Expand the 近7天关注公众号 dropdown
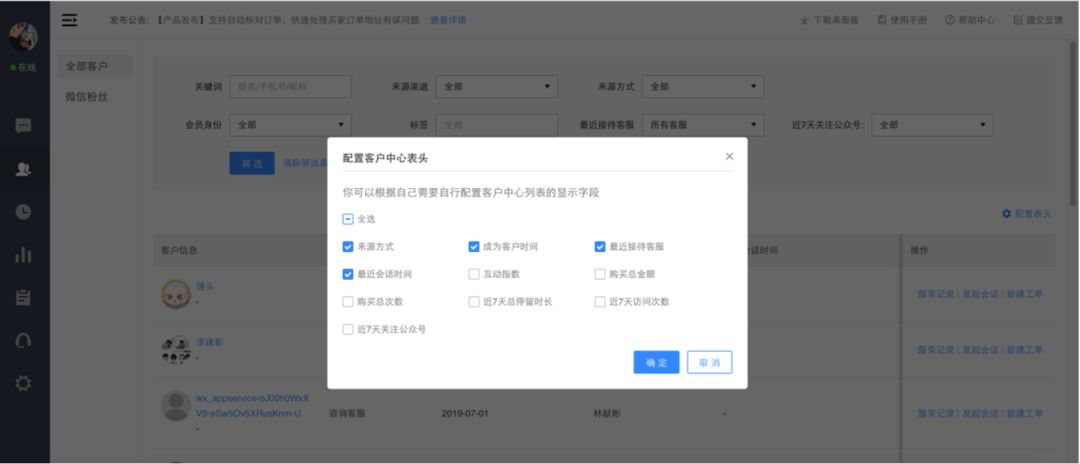The width and height of the screenshot is (1080, 464). click(x=932, y=125)
